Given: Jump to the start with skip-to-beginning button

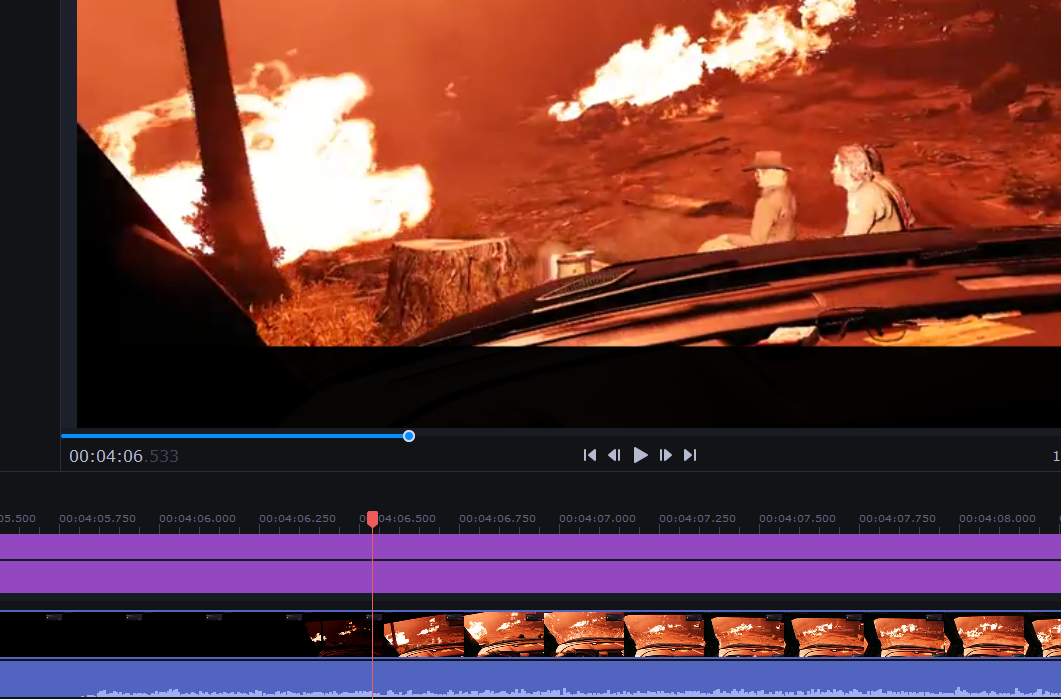Looking at the screenshot, I should [x=589, y=455].
